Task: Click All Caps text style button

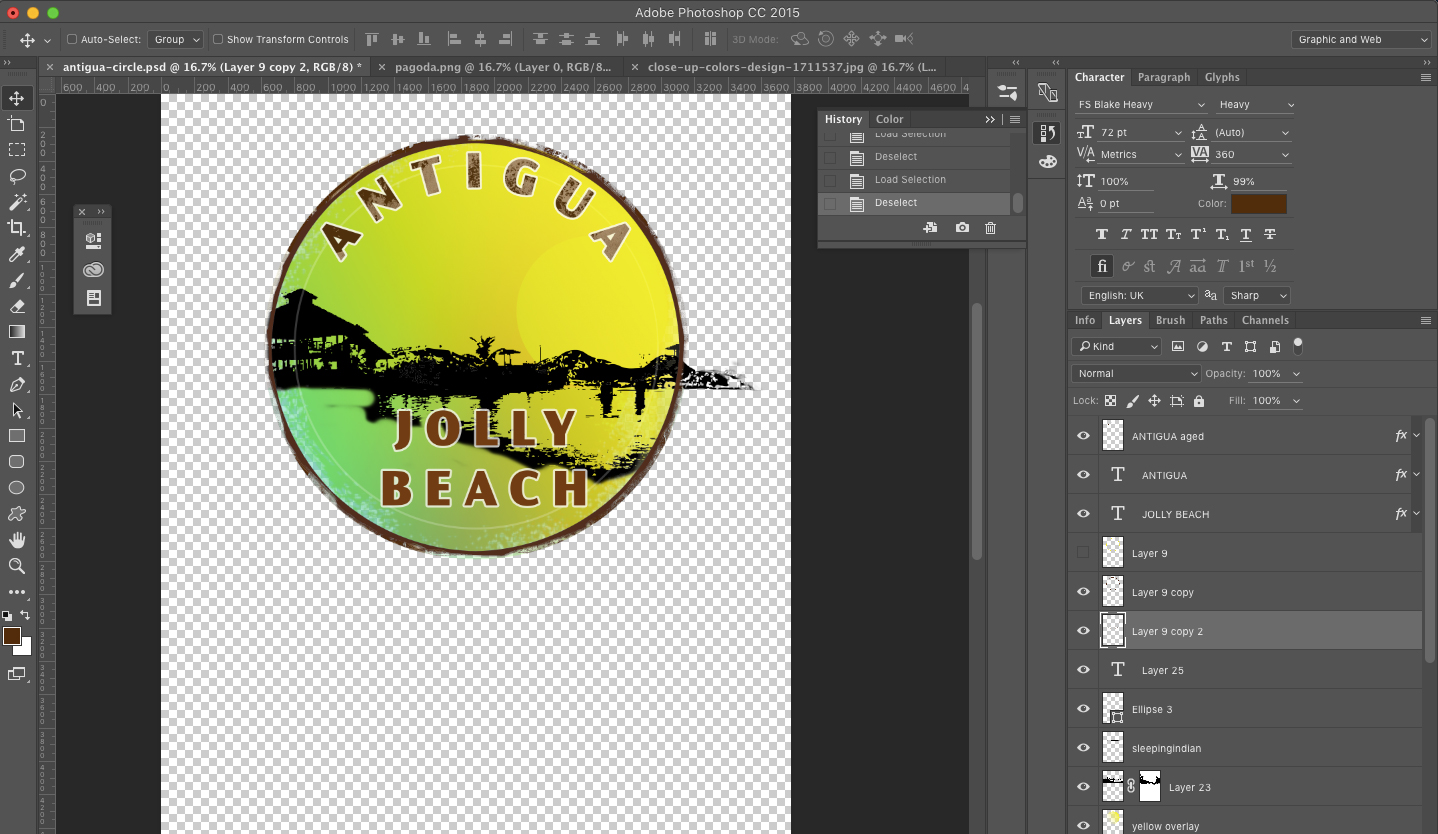Action: (x=1150, y=235)
